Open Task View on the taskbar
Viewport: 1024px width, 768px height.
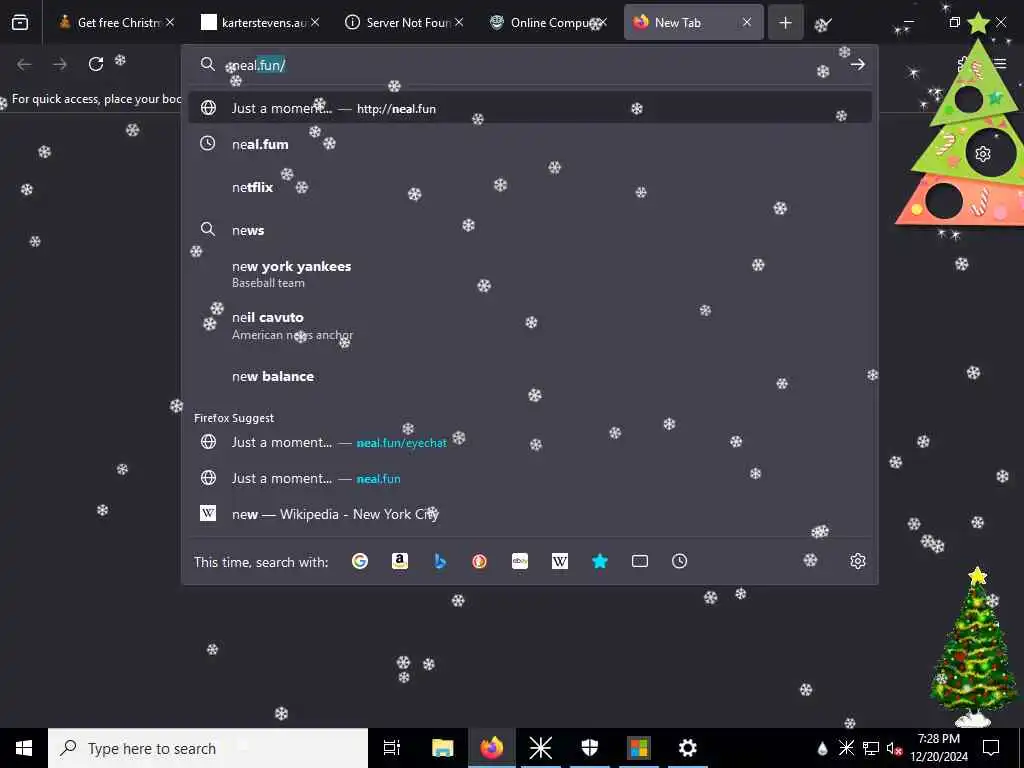tap(392, 748)
